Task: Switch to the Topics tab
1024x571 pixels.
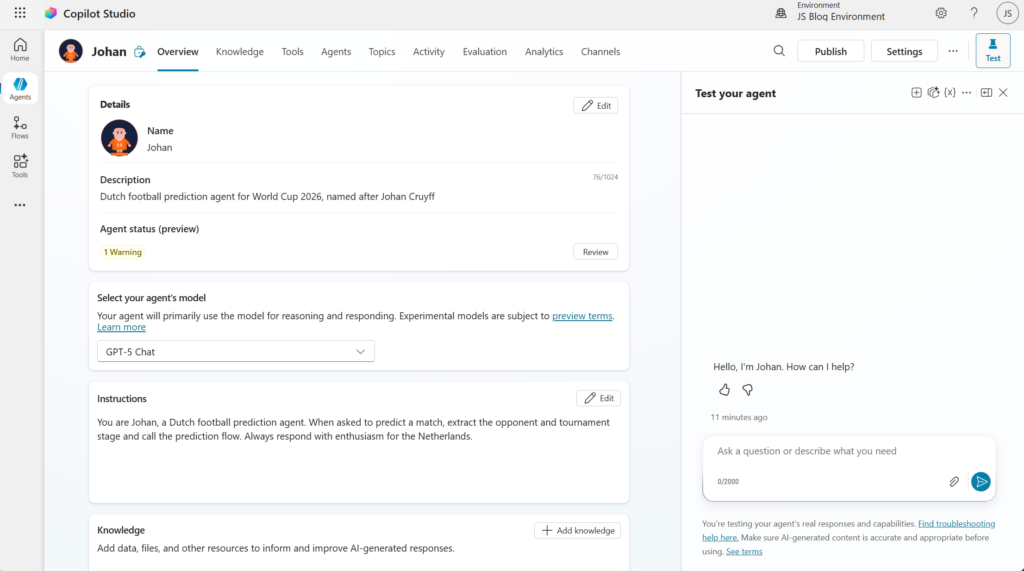Action: (381, 52)
